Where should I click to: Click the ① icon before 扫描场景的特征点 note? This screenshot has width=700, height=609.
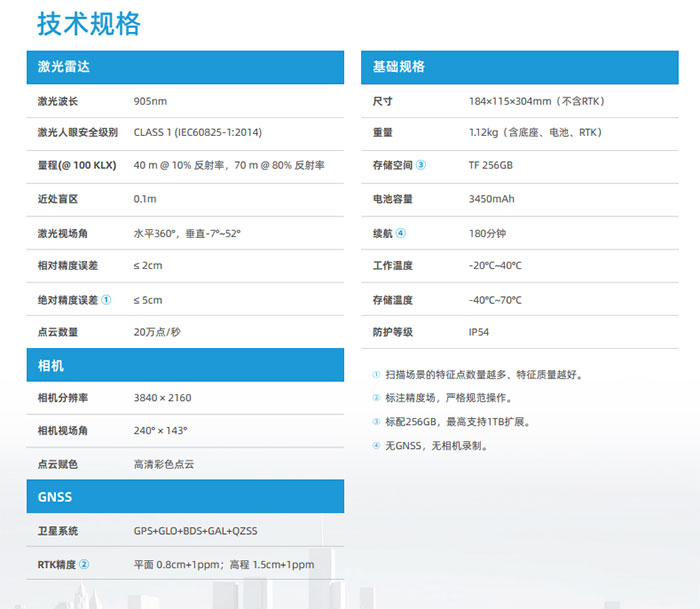coord(376,375)
